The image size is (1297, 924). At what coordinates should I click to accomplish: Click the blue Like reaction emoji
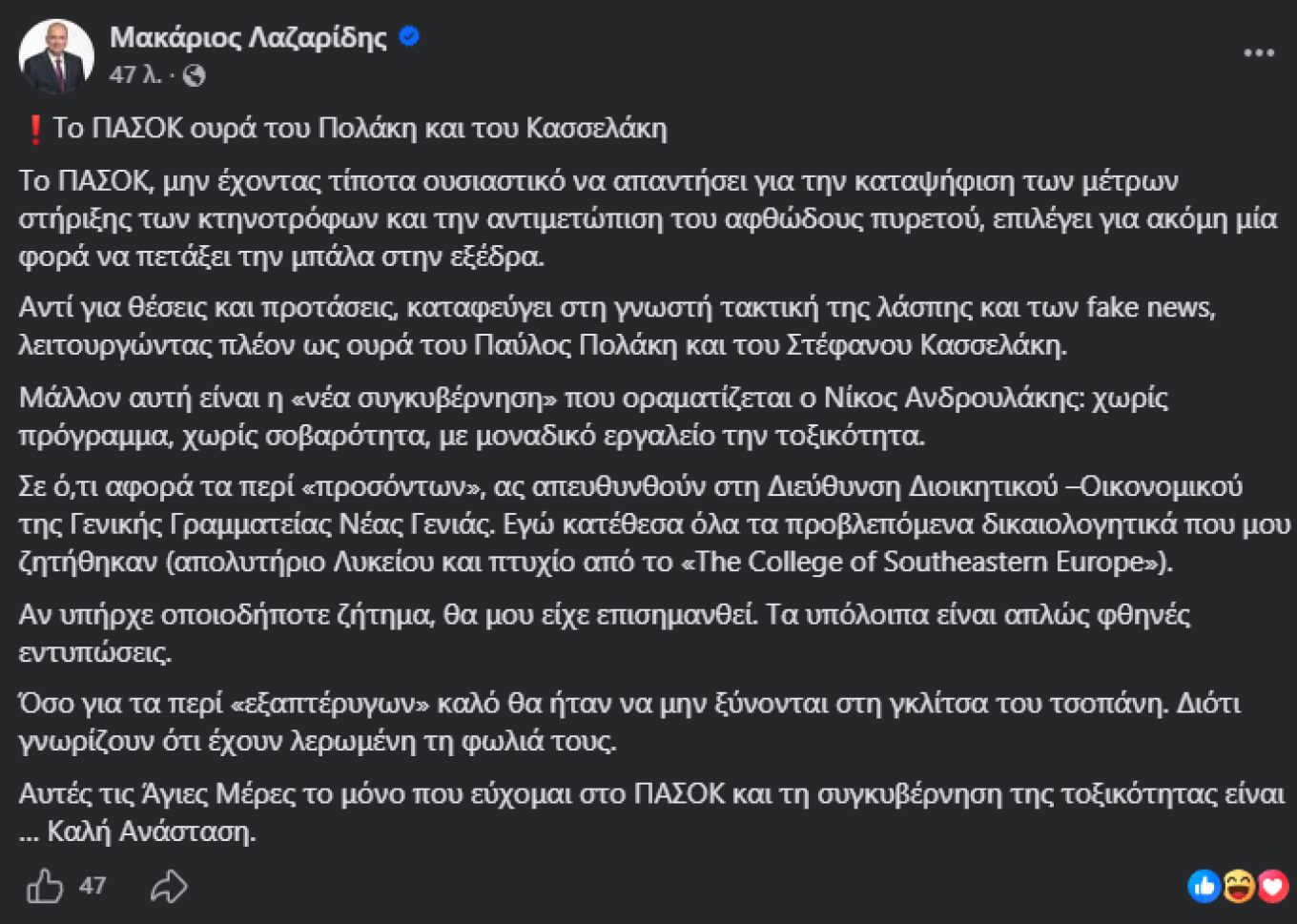[x=1204, y=887]
